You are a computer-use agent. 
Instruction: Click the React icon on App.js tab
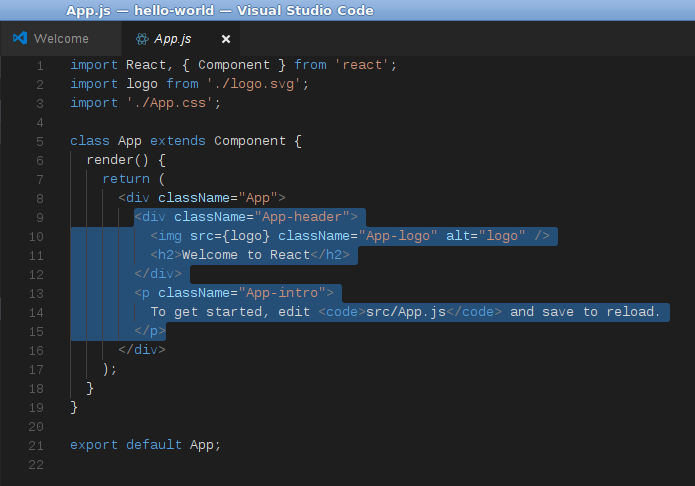pos(142,39)
